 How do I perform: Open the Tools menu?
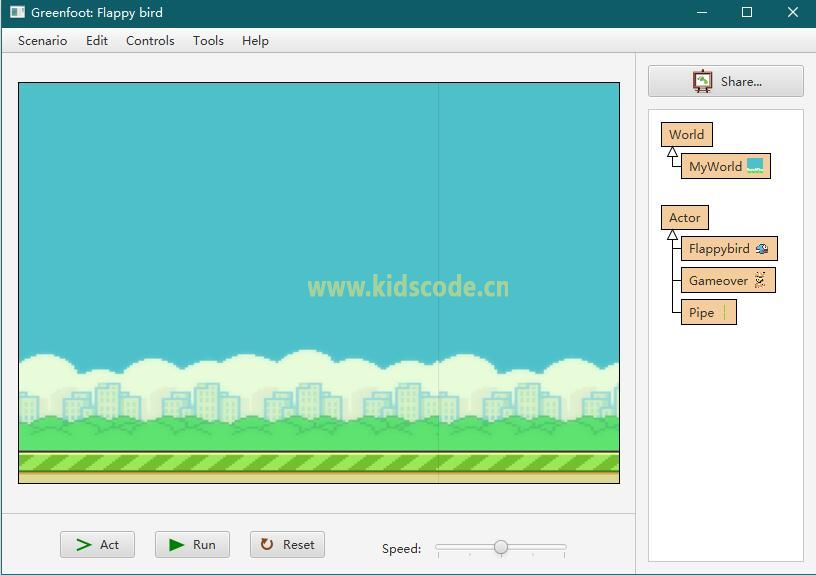208,41
